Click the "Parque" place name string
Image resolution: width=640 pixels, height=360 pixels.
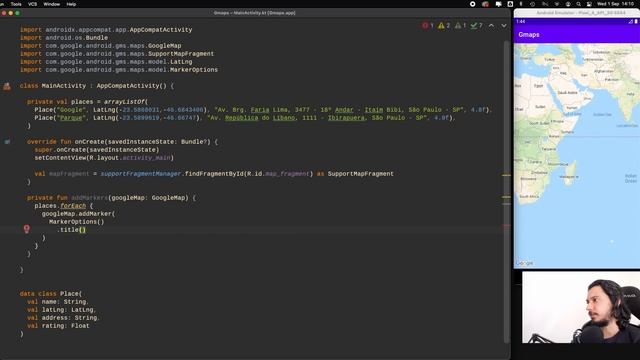coord(71,118)
